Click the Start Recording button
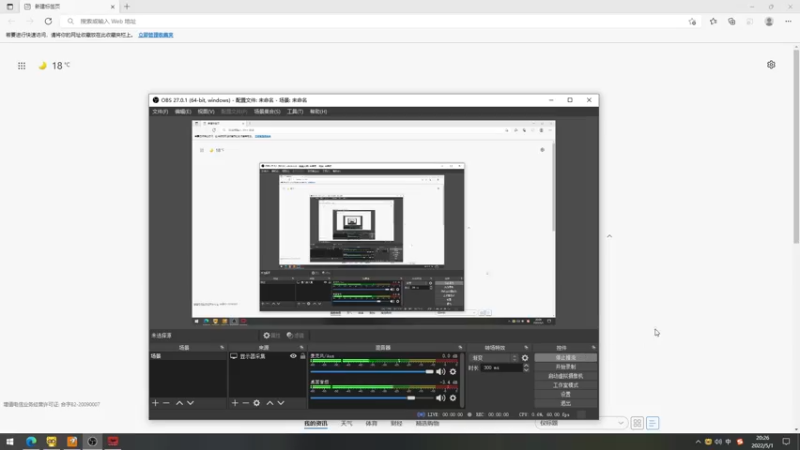 tap(566, 367)
